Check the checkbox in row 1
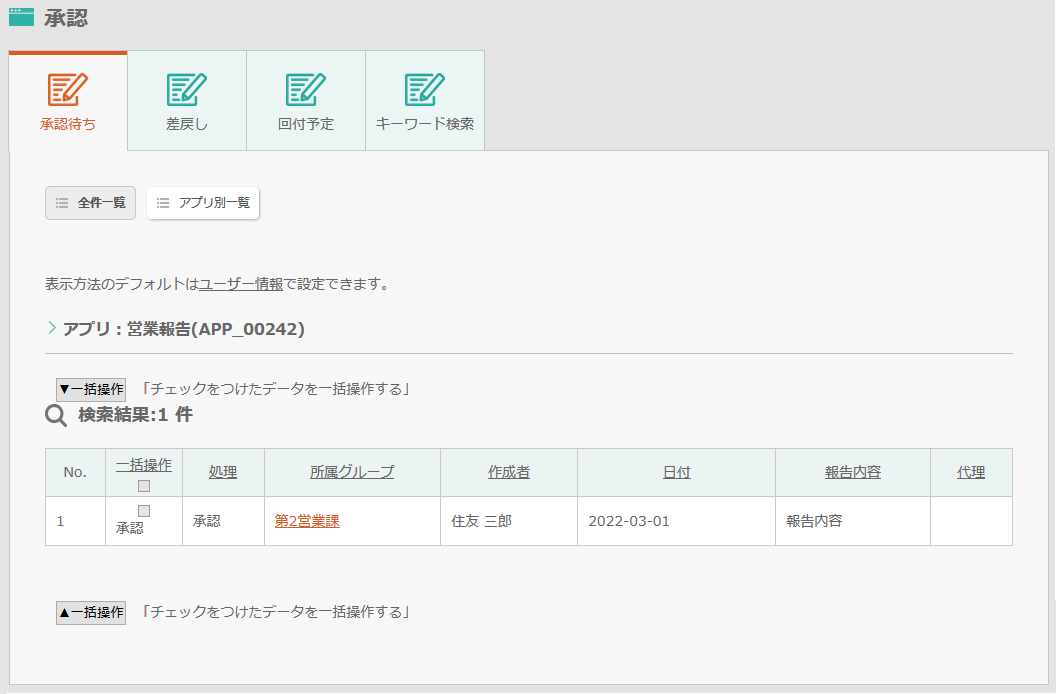Image resolution: width=1058 pixels, height=694 pixels. coord(144,511)
